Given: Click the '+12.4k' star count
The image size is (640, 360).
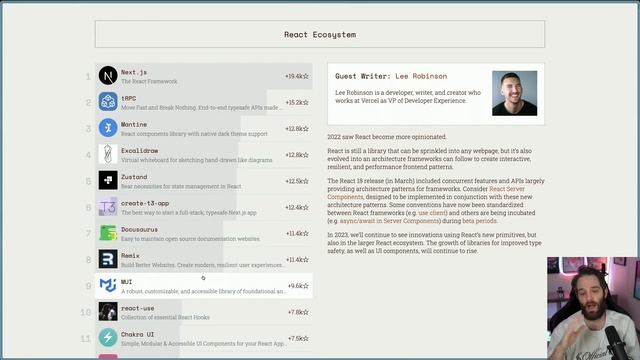Looking at the screenshot, I should pos(293,207).
